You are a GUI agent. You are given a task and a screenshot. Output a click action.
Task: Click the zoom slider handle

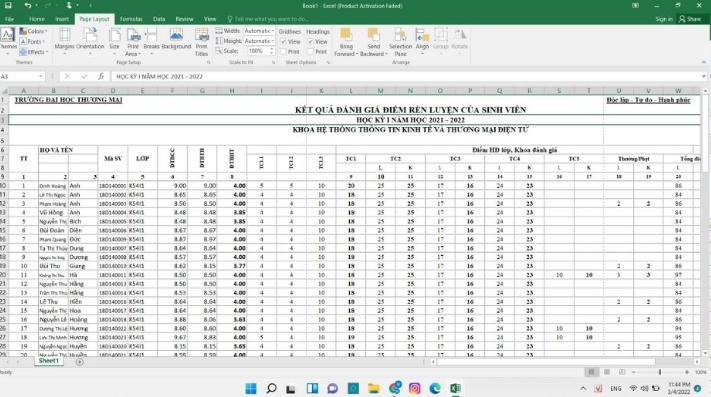[660, 372]
